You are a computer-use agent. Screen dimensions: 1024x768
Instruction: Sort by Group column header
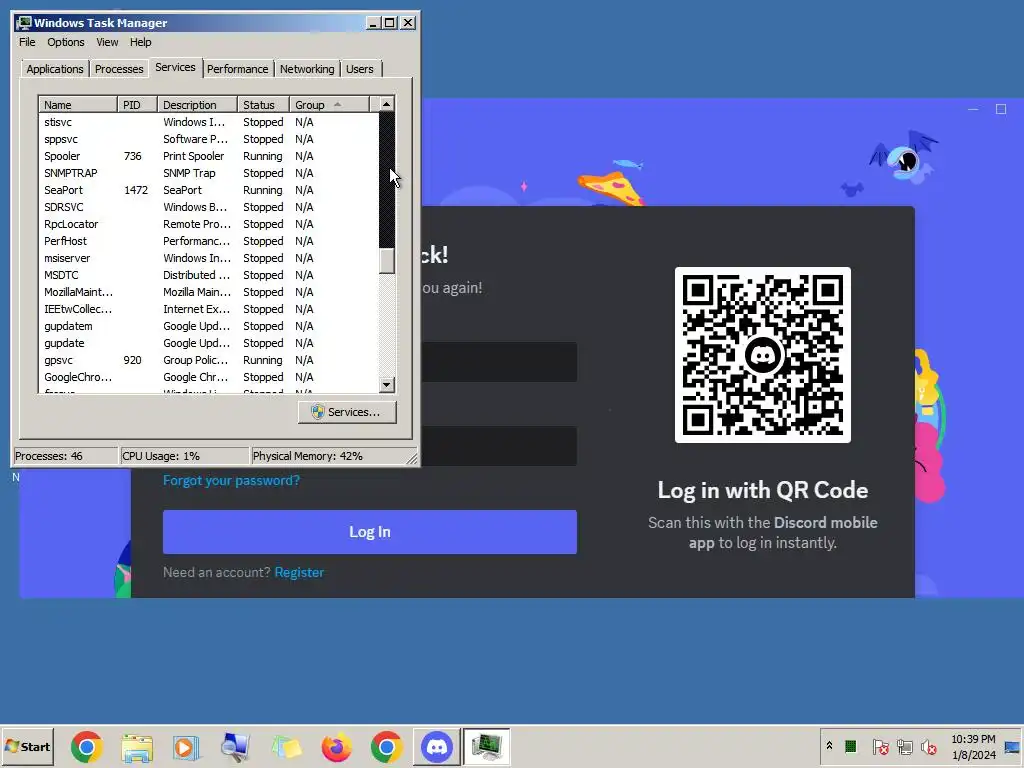coord(330,104)
